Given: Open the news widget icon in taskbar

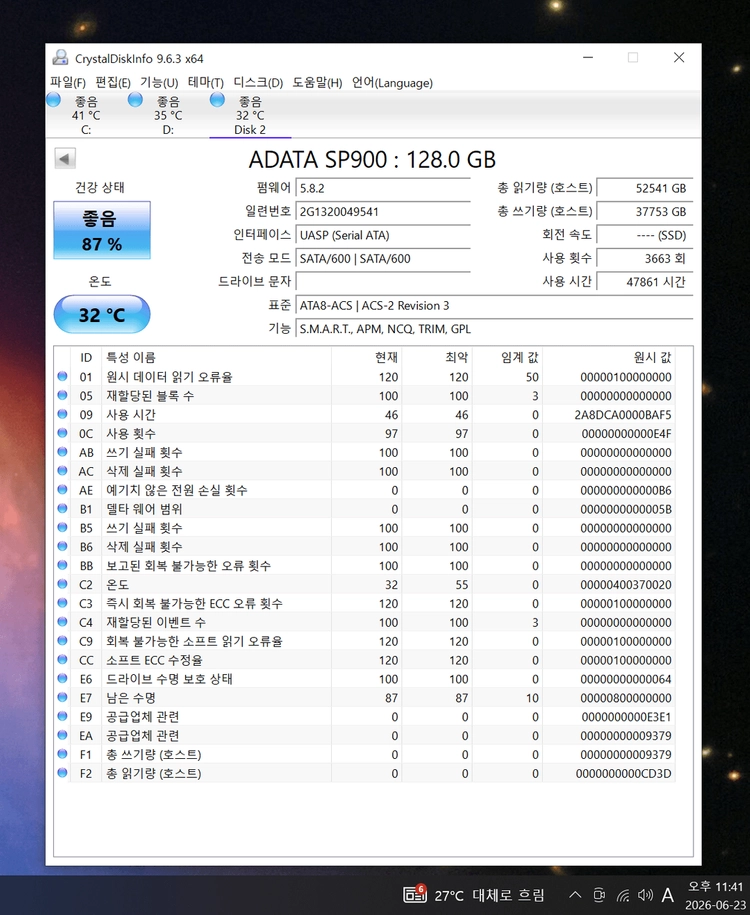Looking at the screenshot, I should [414, 894].
